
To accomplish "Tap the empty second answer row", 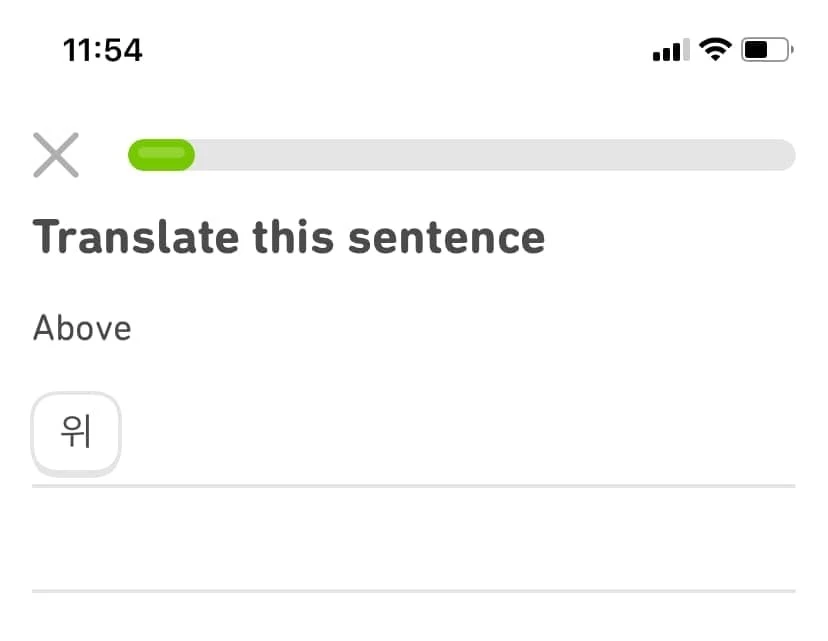I will pos(414,540).
